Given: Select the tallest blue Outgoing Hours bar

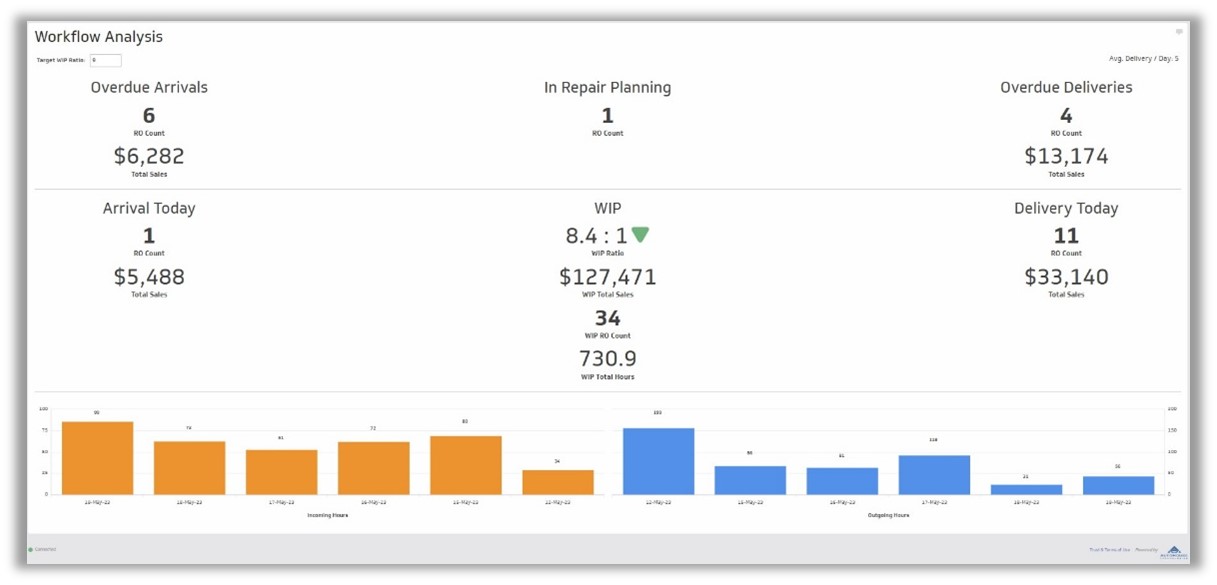Looking at the screenshot, I should click(x=658, y=461).
